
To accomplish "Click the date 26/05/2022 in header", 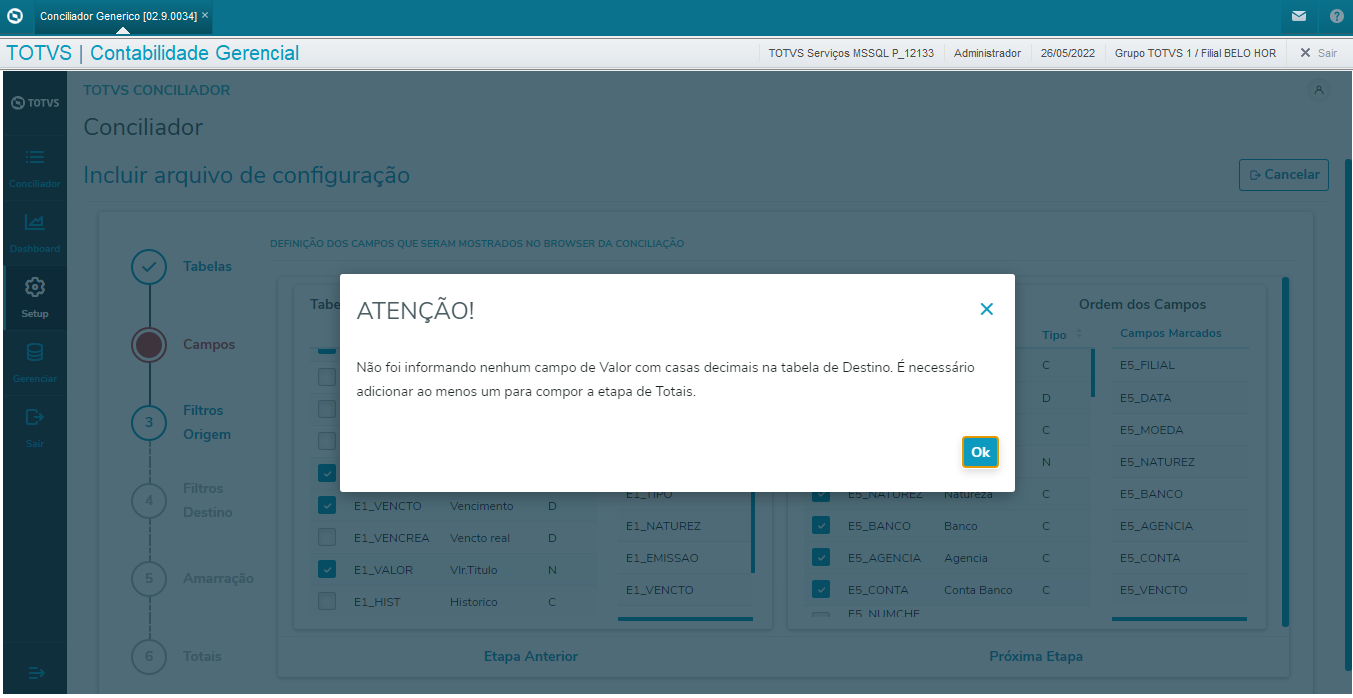I will (x=1068, y=53).
